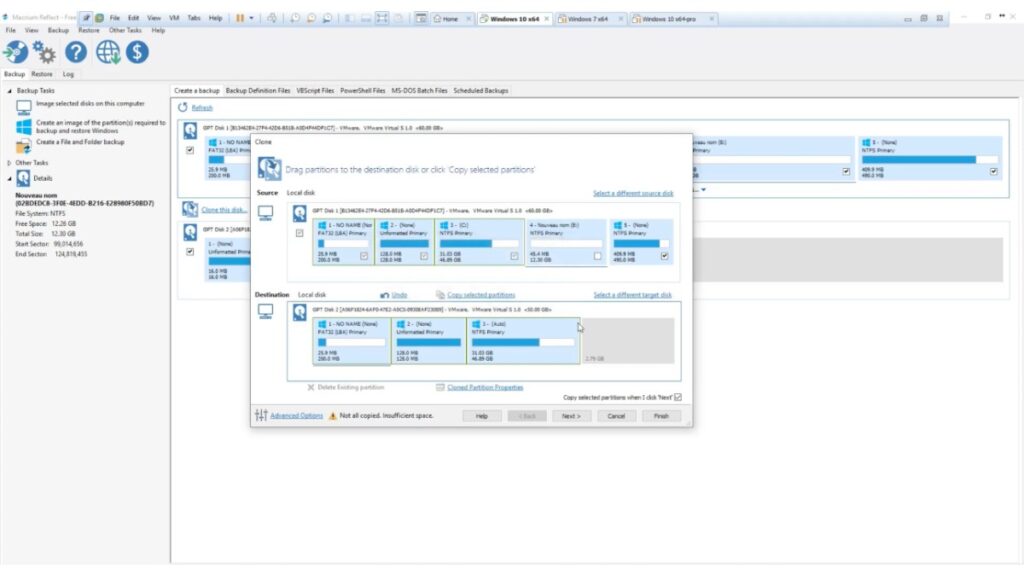The width and height of the screenshot is (1024, 575).
Task: Click the Image selected disks monitor icon
Action: [24, 107]
